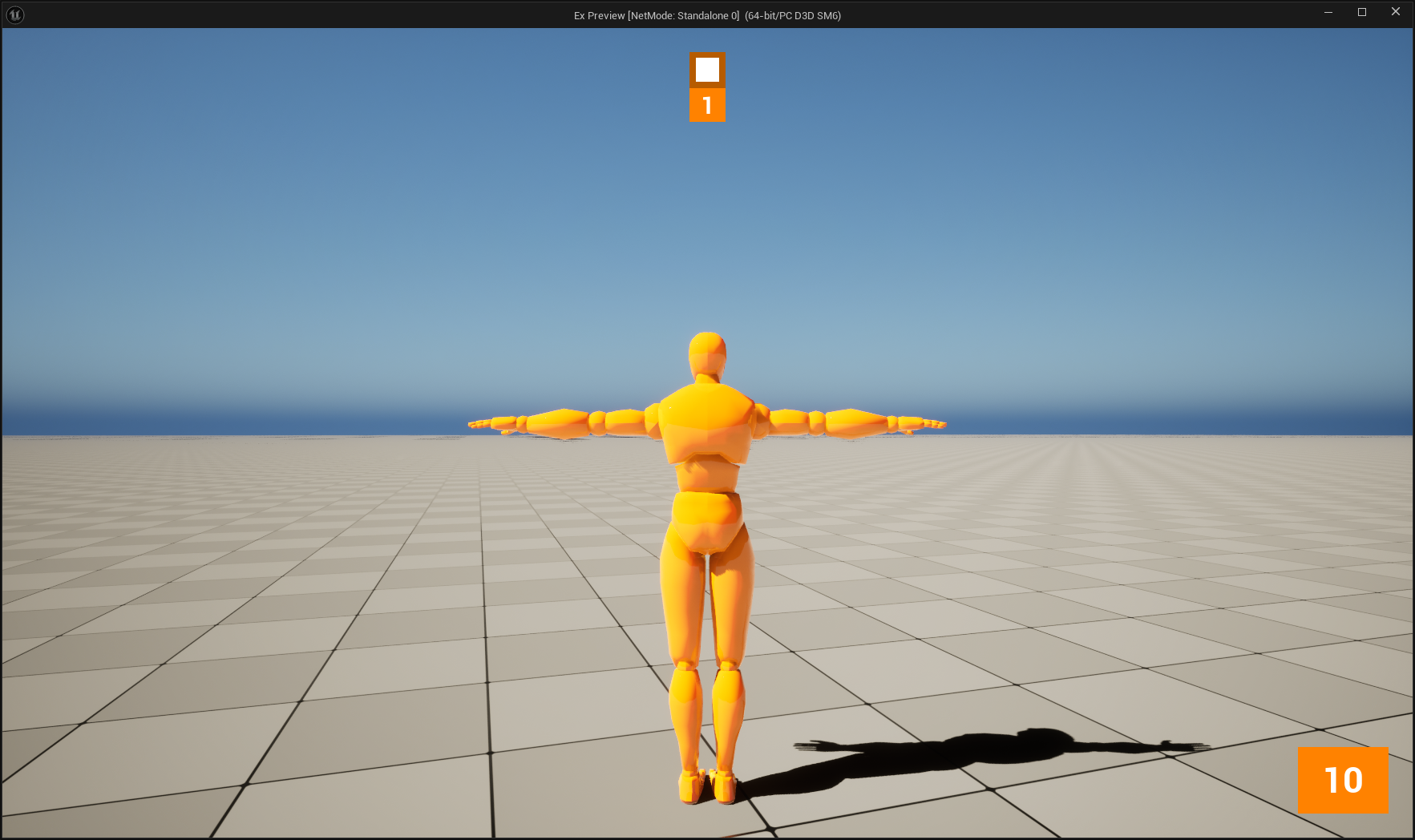1415x840 pixels.
Task: Click the mannequin's right lower leg
Action: (728, 713)
